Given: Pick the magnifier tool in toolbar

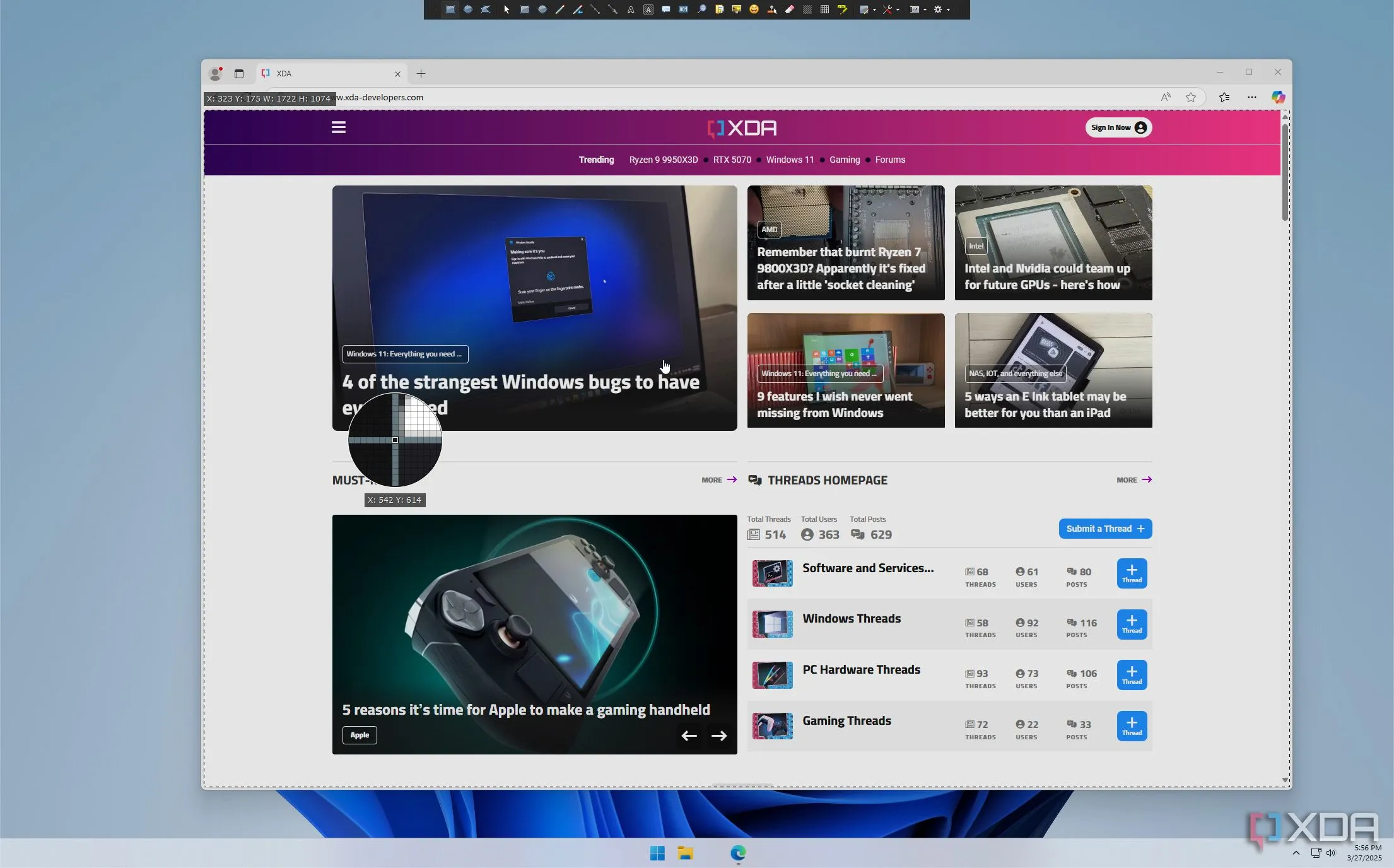Looking at the screenshot, I should click(701, 9).
